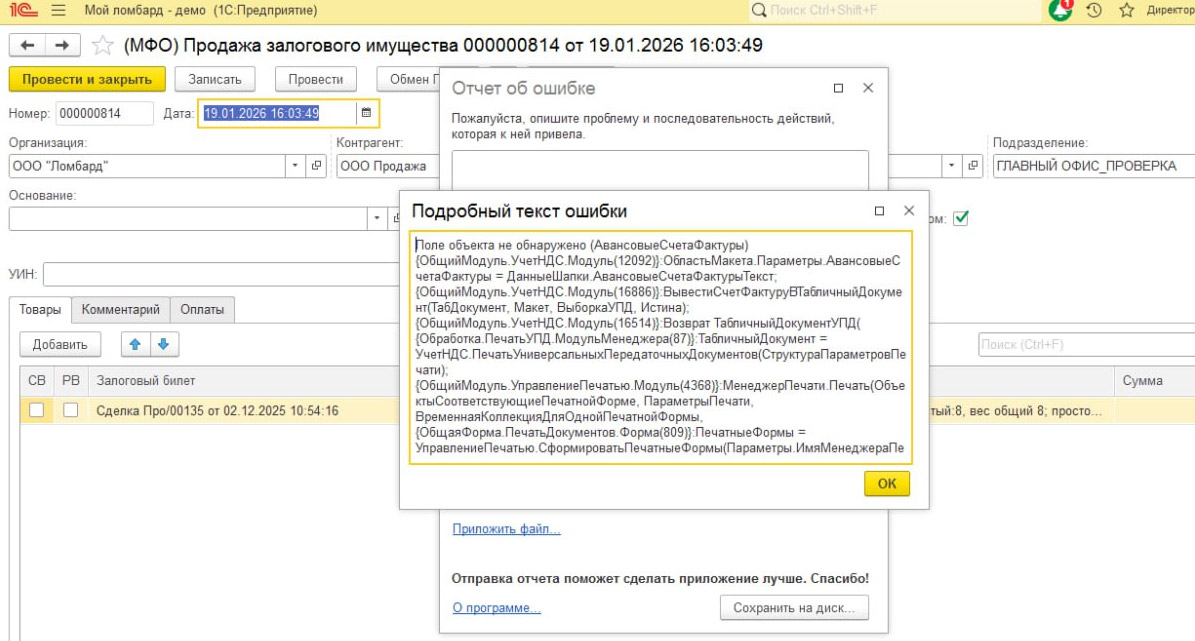Expand the Организация dropdown
The height and width of the screenshot is (641, 1195).
[296, 165]
